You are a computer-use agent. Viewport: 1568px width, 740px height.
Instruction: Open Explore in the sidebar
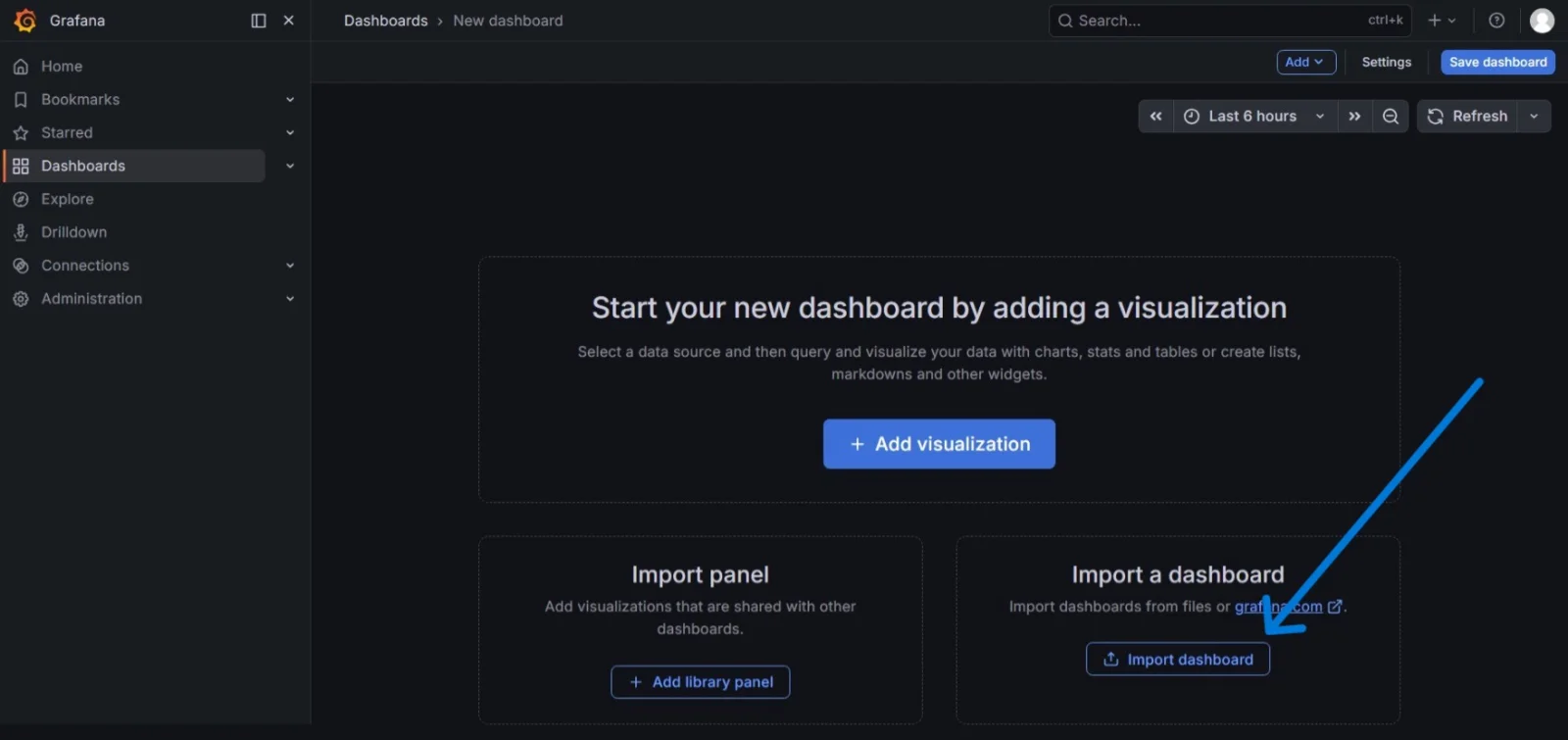point(68,200)
